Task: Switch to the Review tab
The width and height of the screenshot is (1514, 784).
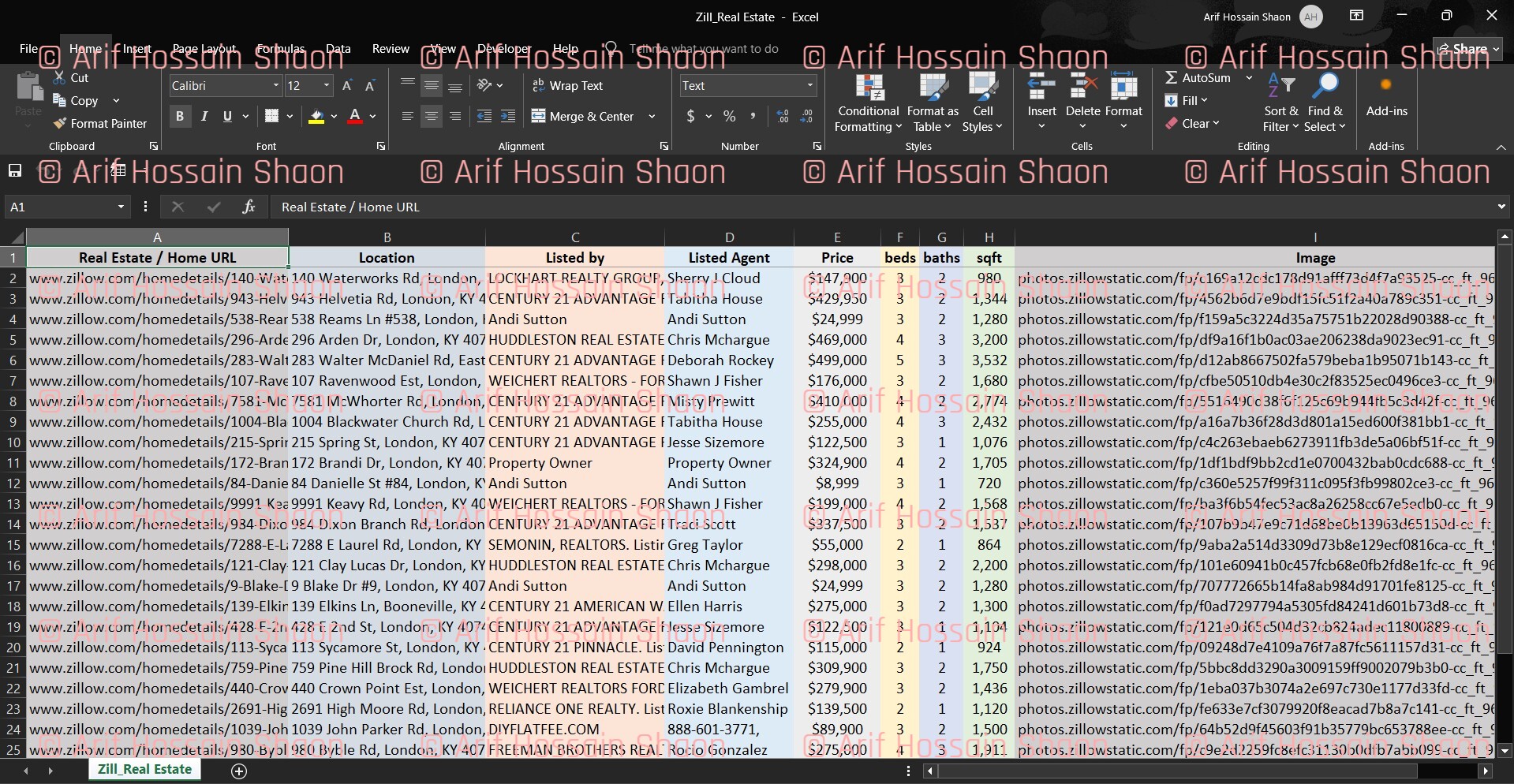Action: tap(391, 49)
